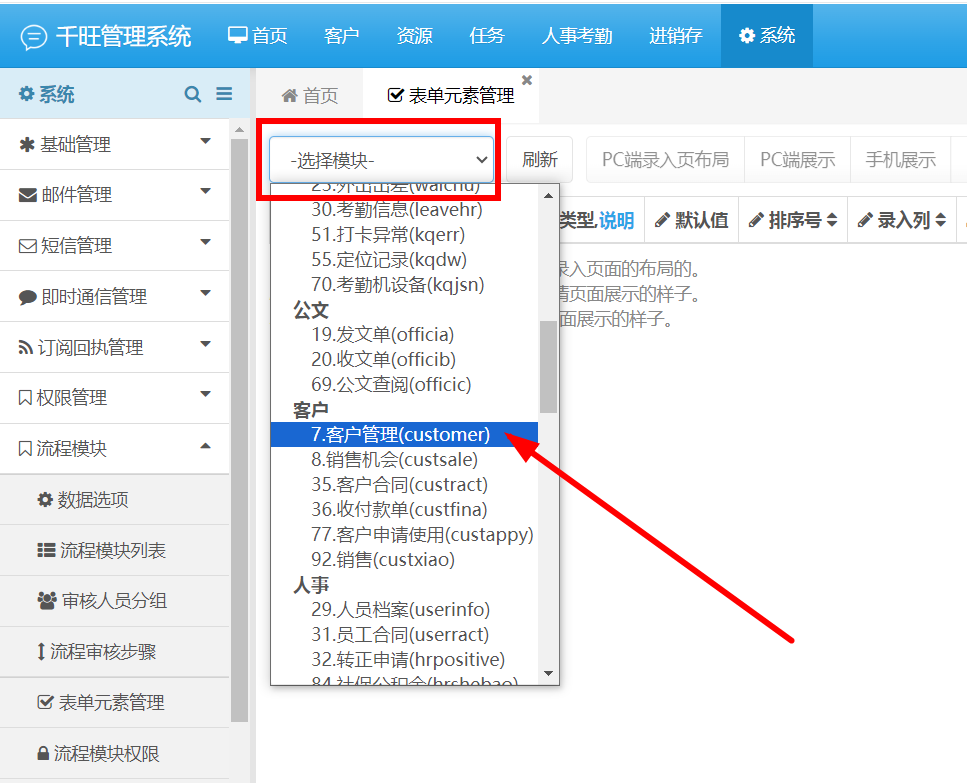The width and height of the screenshot is (967, 783).
Task: Click the PC端展示 button
Action: [x=797, y=160]
